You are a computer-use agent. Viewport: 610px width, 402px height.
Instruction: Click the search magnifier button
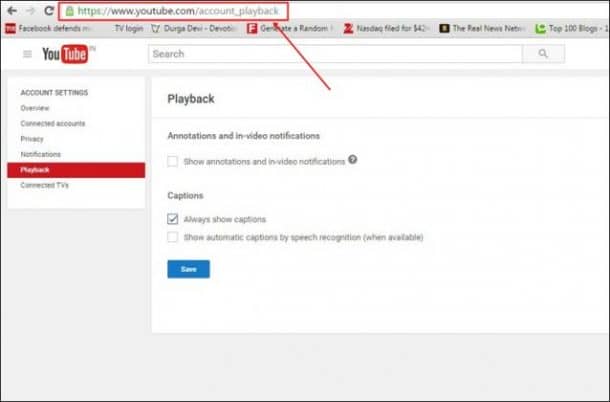(x=543, y=54)
